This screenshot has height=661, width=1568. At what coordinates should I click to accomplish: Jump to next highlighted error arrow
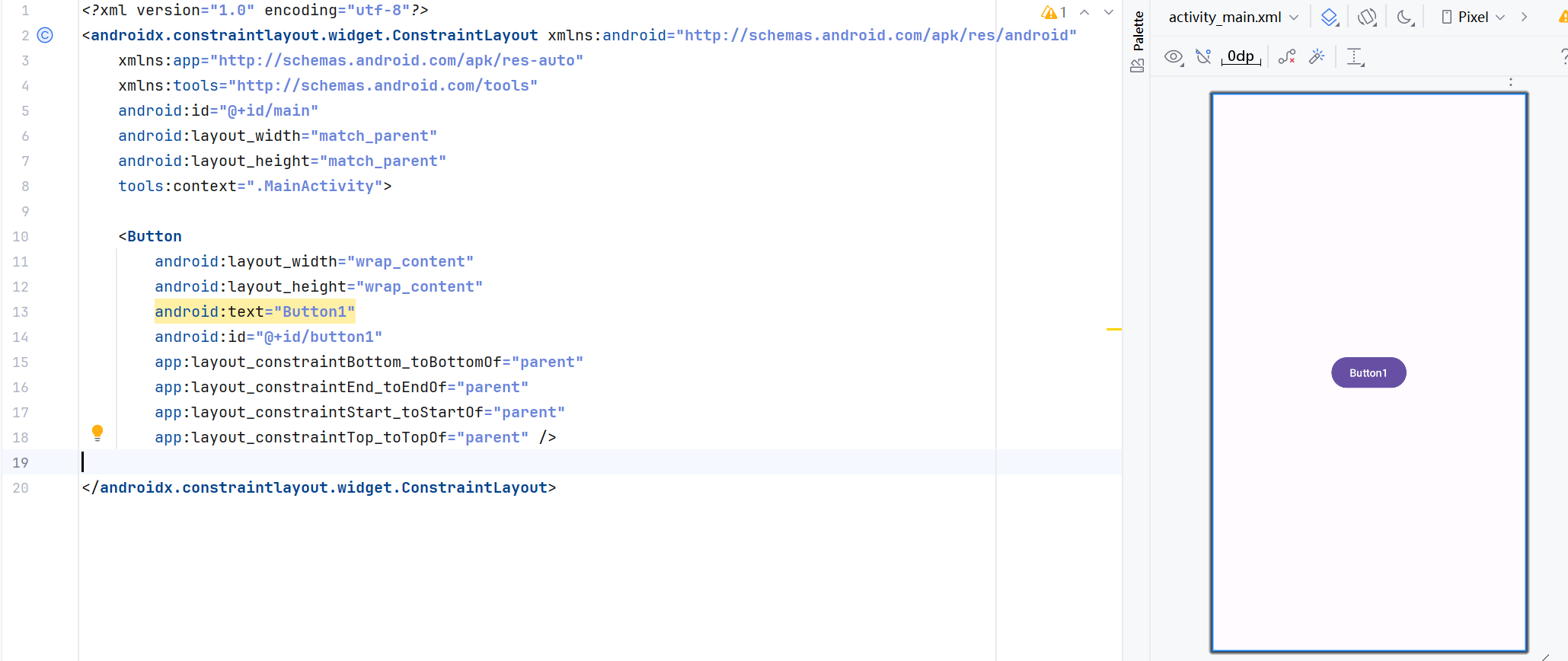click(1109, 12)
